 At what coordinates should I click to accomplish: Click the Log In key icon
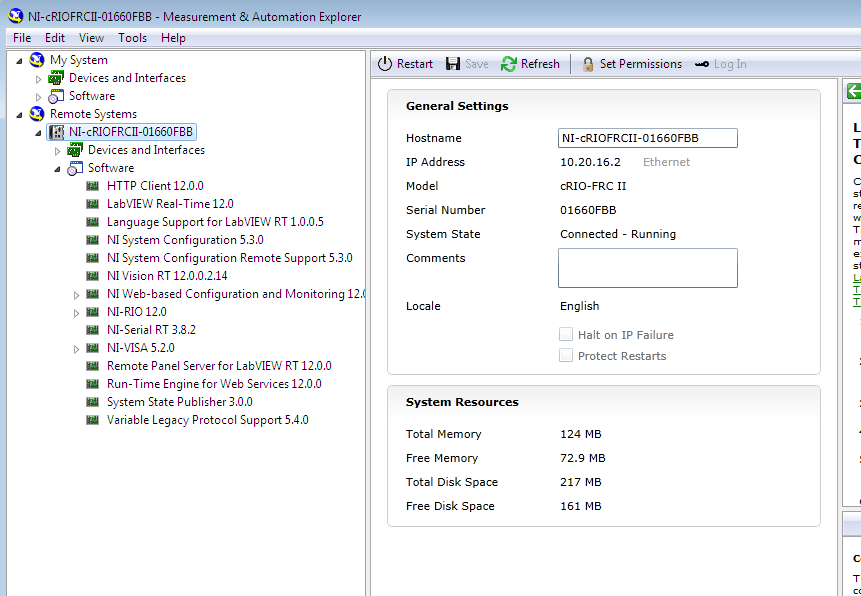click(702, 64)
